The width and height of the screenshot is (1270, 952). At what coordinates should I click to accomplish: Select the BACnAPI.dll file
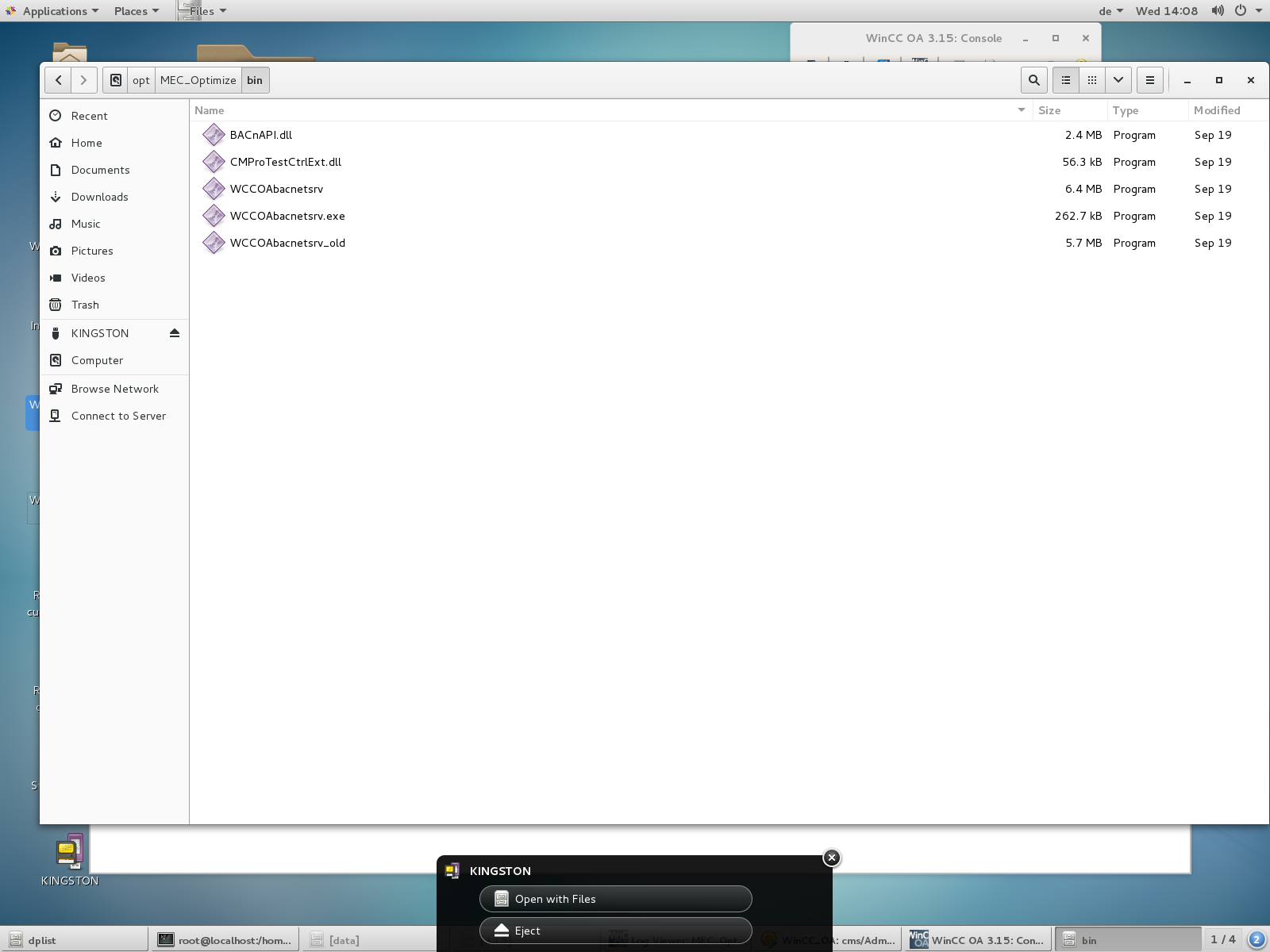(x=260, y=135)
